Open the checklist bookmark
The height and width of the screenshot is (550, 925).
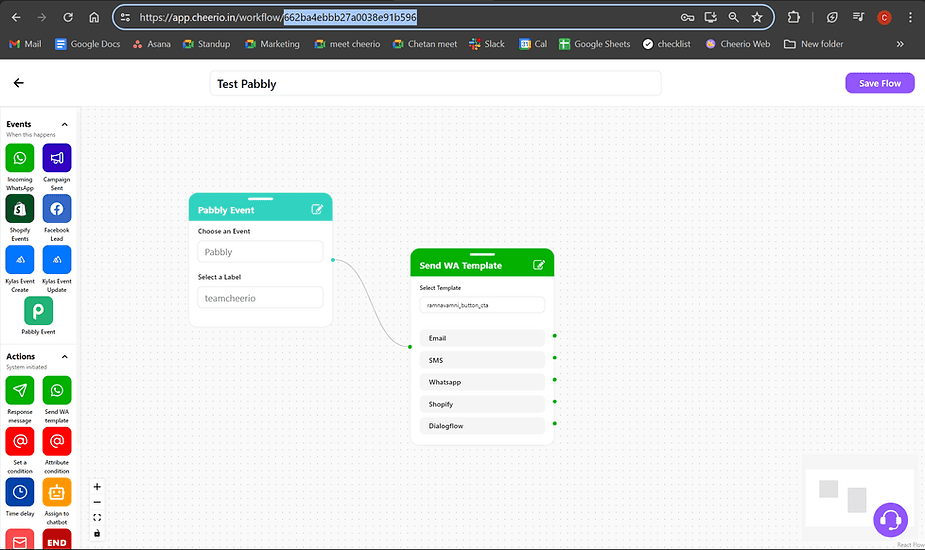point(667,44)
